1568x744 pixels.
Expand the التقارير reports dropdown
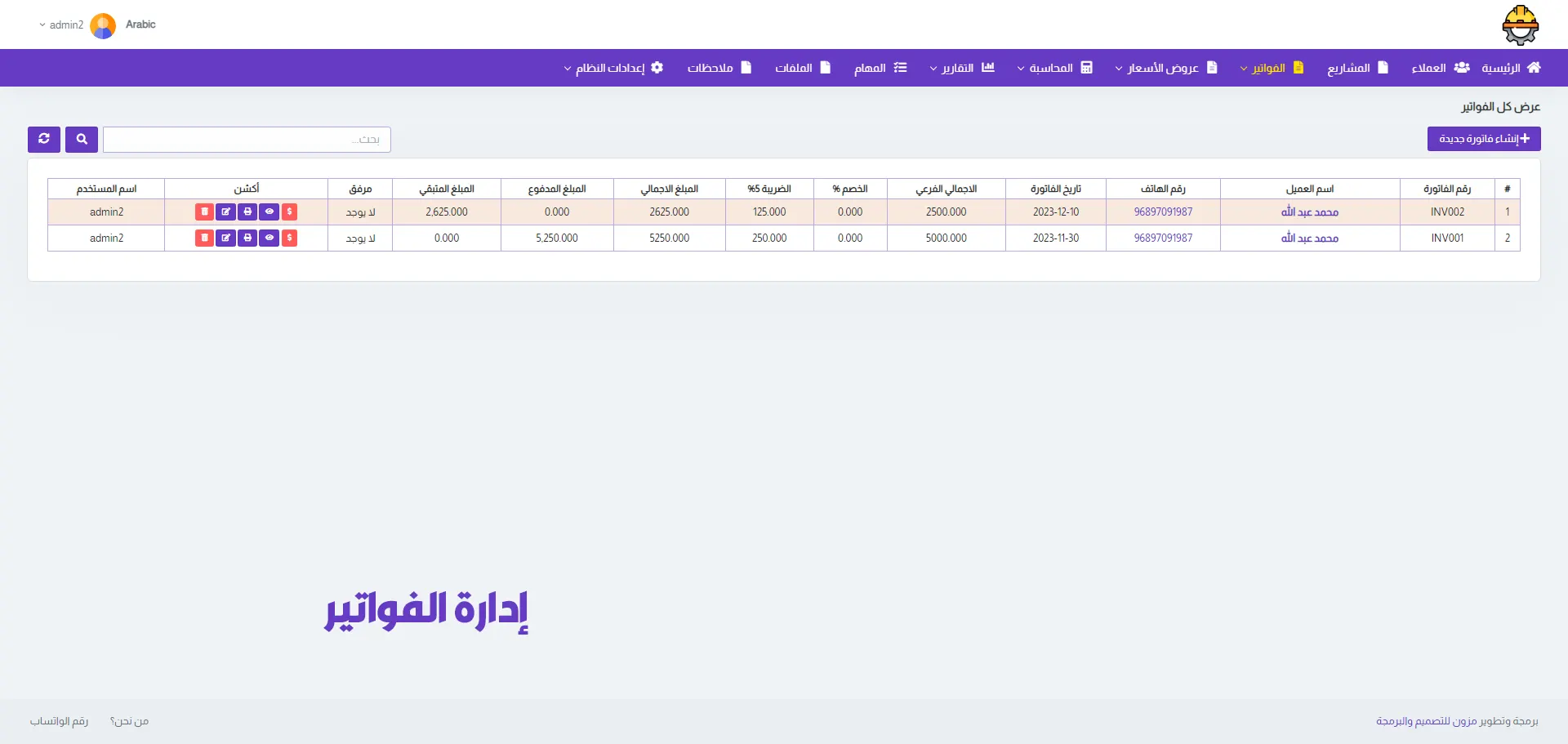tap(961, 68)
